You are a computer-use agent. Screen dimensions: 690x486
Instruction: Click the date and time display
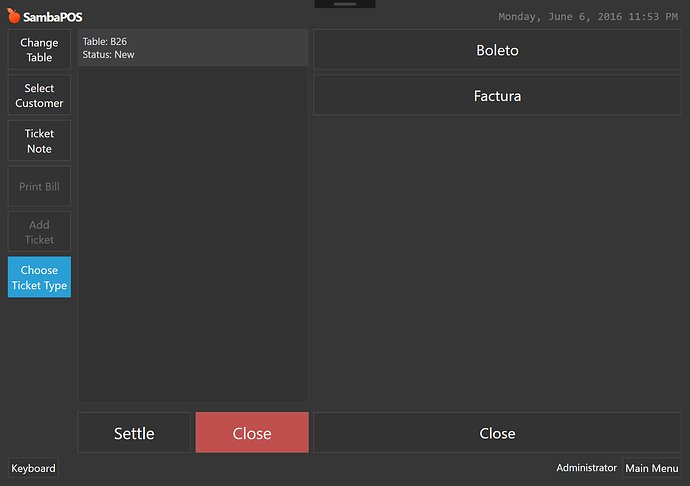coord(588,17)
